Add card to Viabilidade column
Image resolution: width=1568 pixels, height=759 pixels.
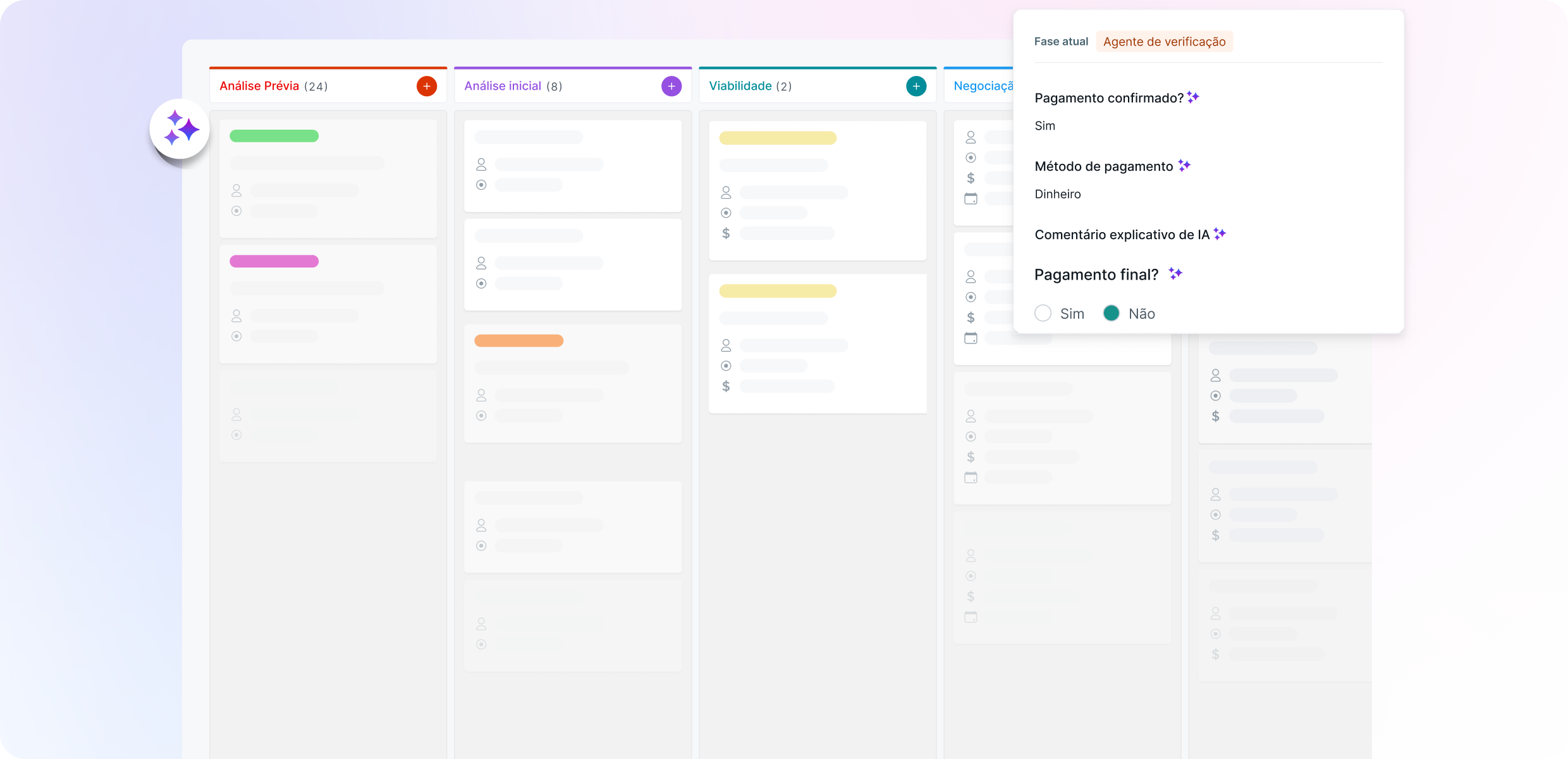pos(916,86)
